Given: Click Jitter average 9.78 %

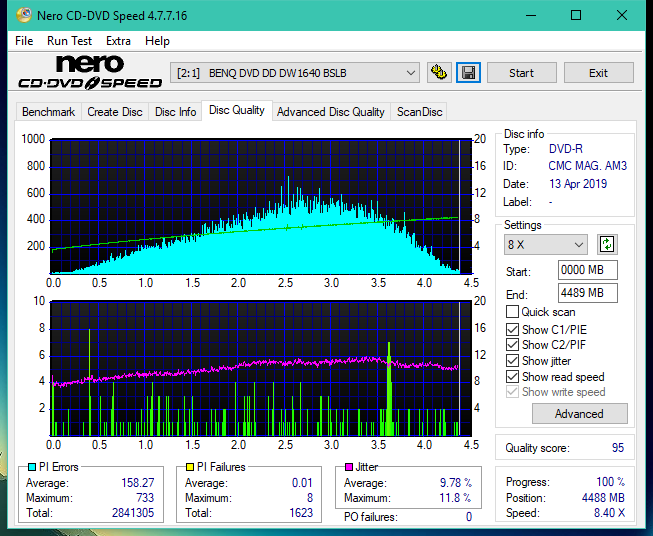Looking at the screenshot, I should point(456,483).
